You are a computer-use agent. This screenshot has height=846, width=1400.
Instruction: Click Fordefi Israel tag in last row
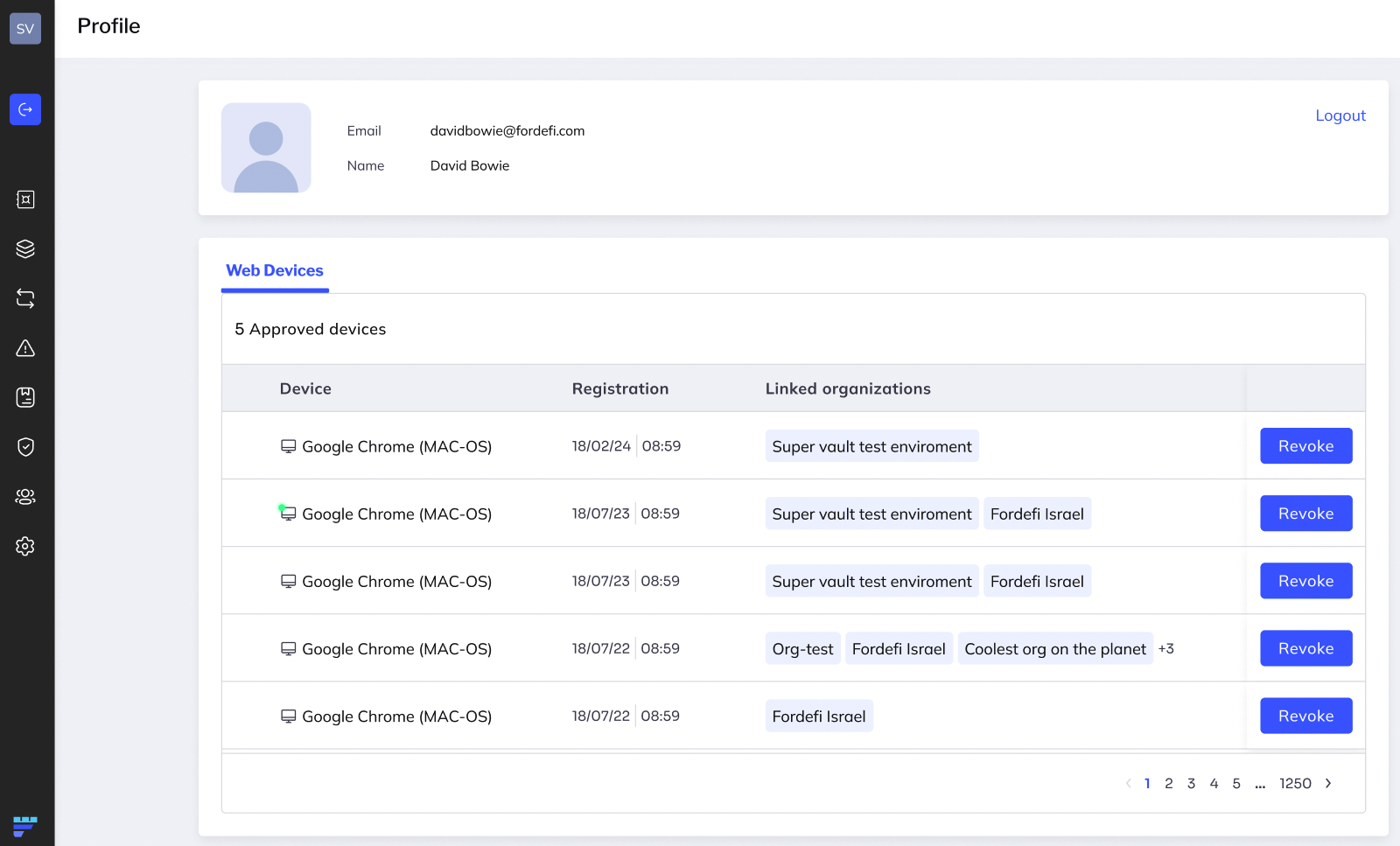coord(819,716)
